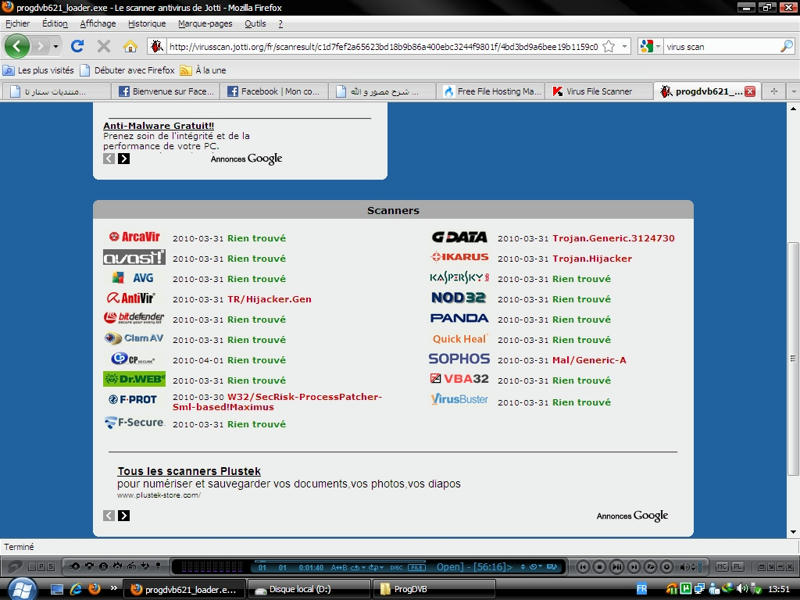The height and width of the screenshot is (600, 800).
Task: Click the forward navigation arrow
Action: (40, 46)
